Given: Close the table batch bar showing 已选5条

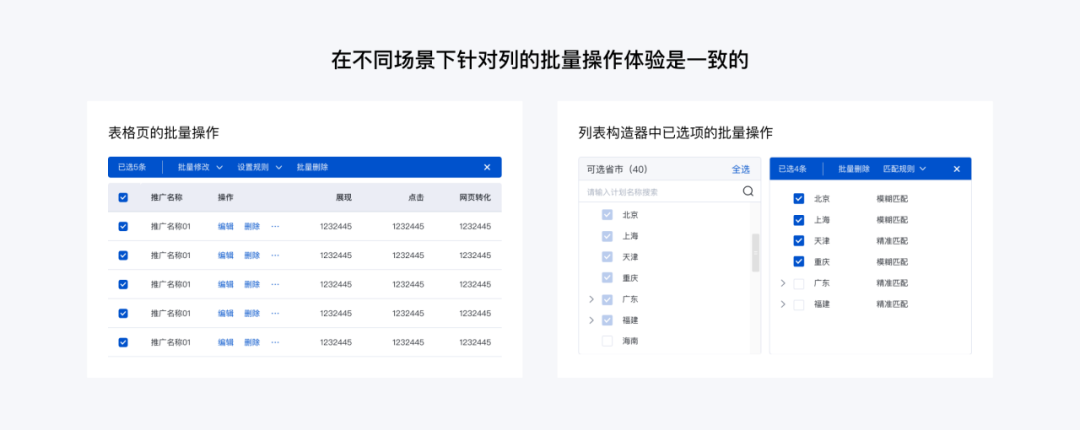Looking at the screenshot, I should [x=487, y=167].
